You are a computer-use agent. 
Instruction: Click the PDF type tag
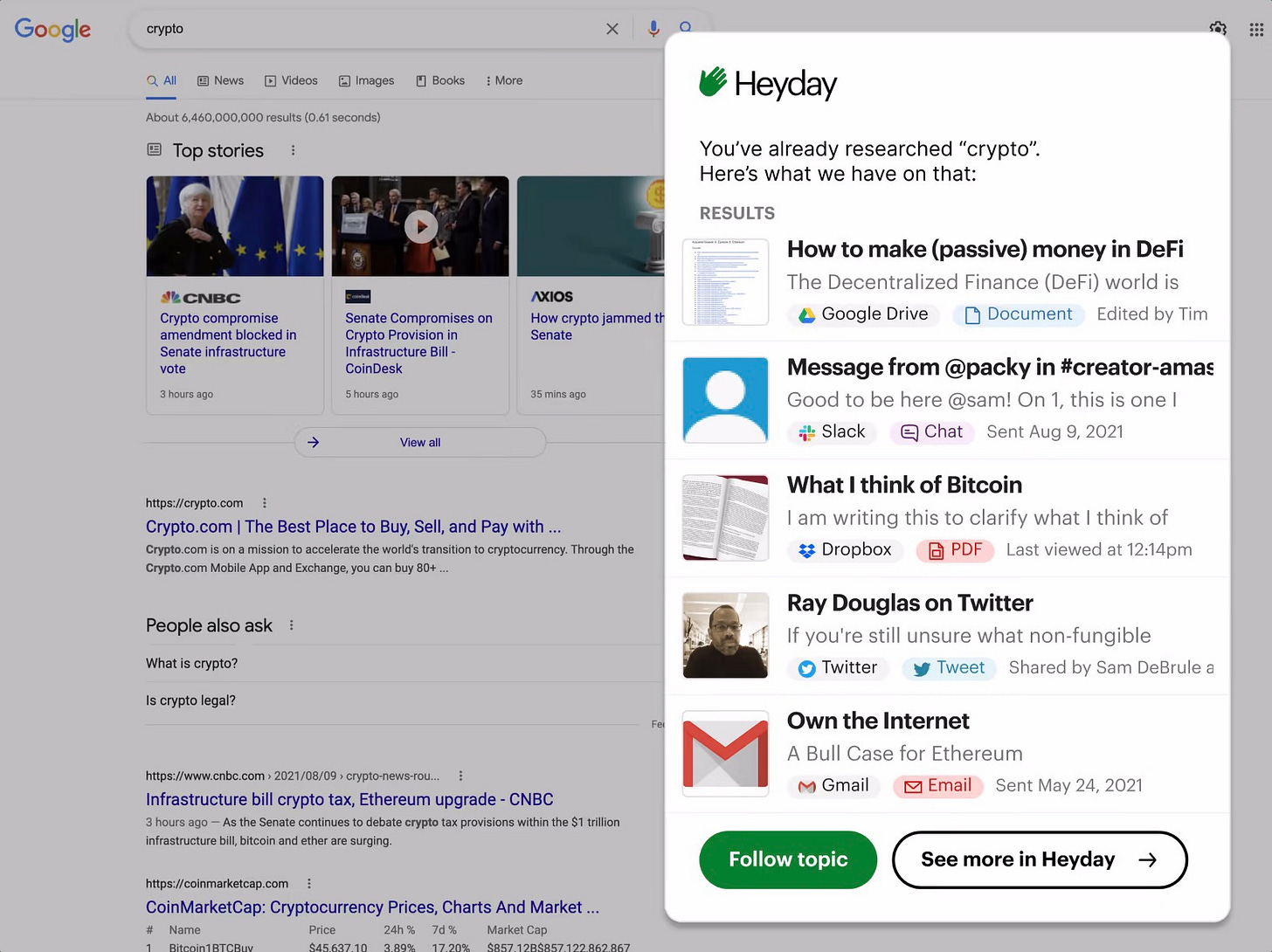click(x=954, y=550)
